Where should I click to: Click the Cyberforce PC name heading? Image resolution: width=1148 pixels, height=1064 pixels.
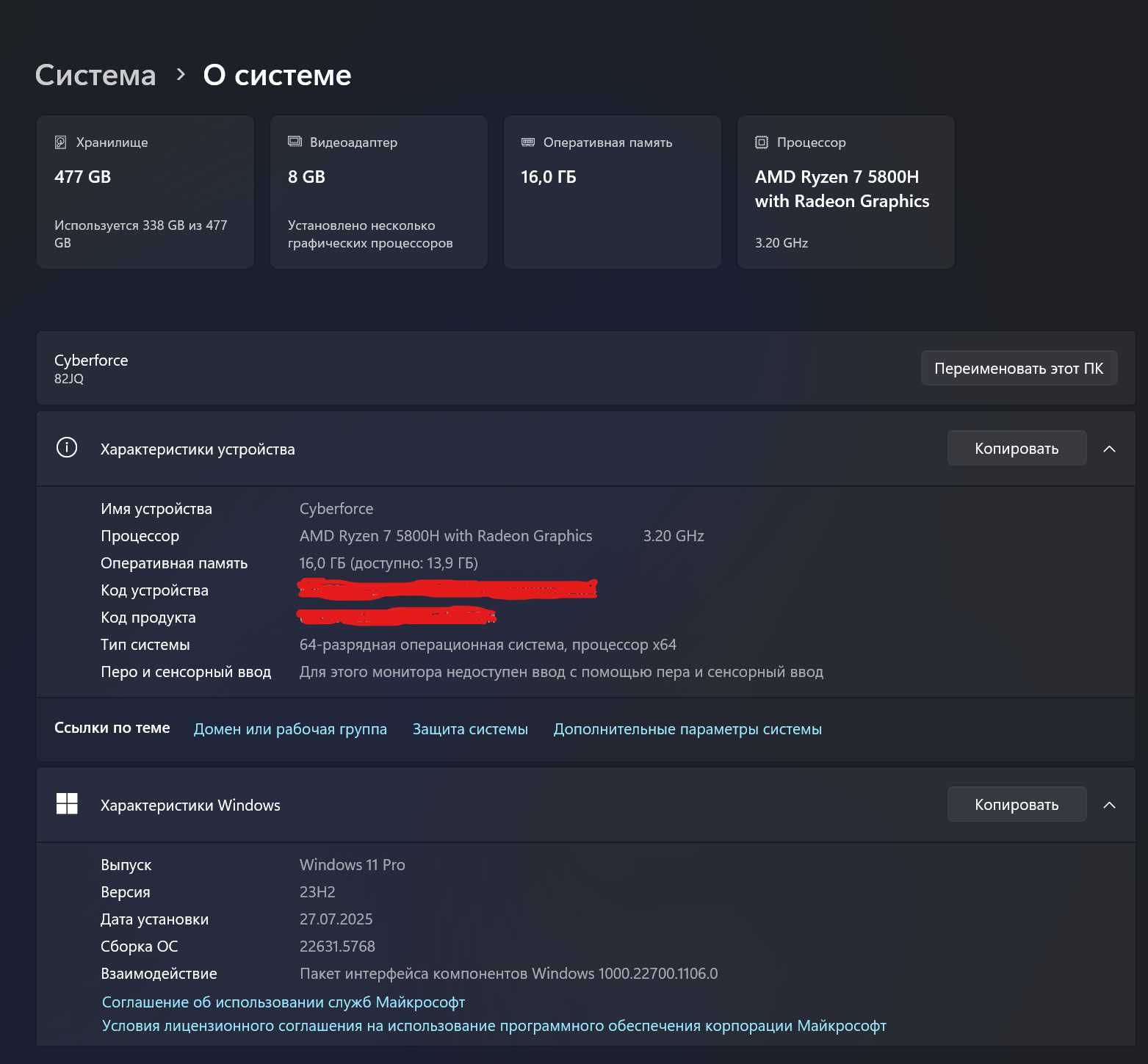[x=91, y=361]
